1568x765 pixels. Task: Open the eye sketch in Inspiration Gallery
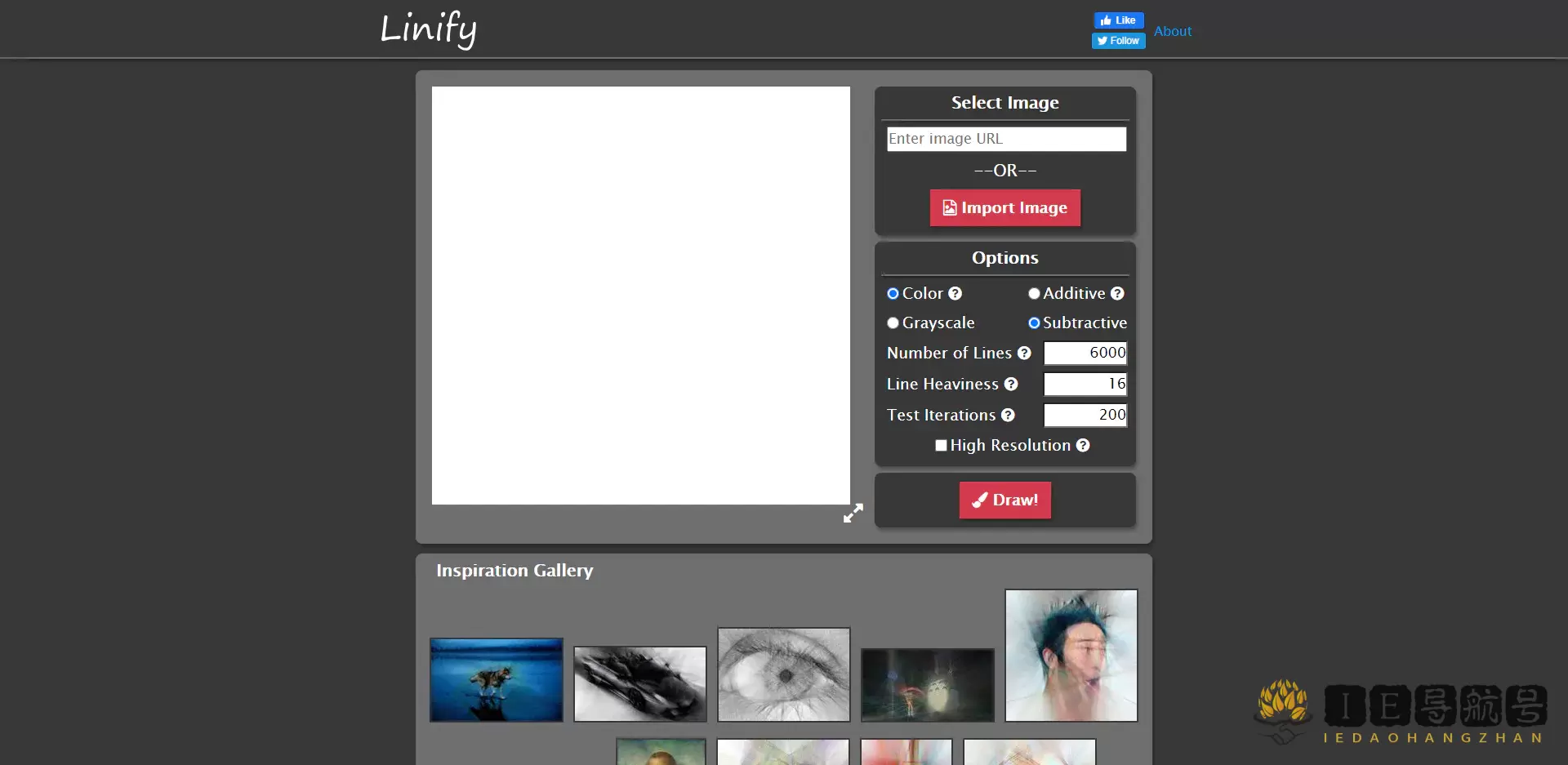tap(783, 674)
